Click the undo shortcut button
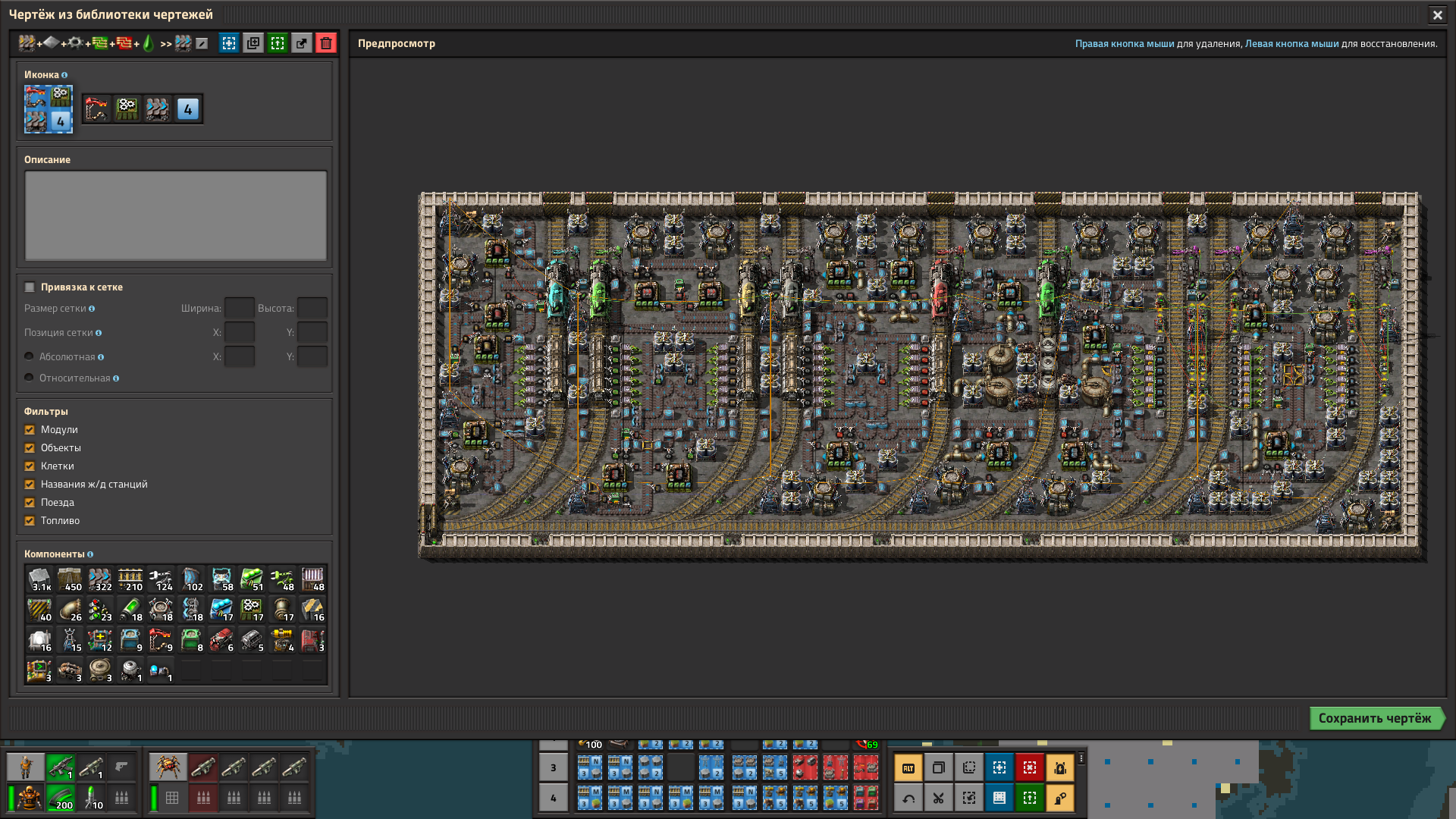The width and height of the screenshot is (1456, 819). (908, 798)
